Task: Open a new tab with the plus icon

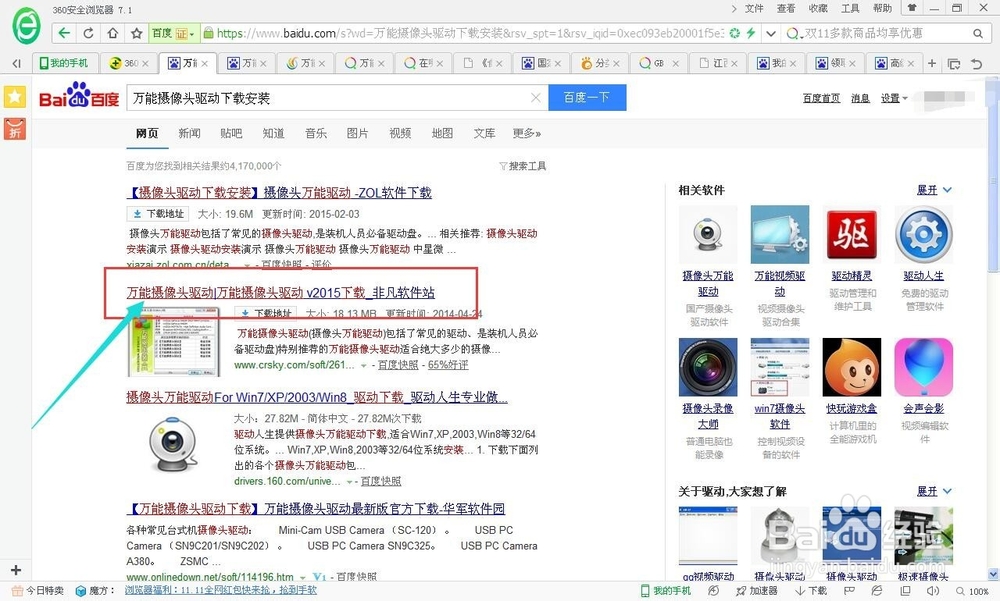Action: tap(932, 63)
